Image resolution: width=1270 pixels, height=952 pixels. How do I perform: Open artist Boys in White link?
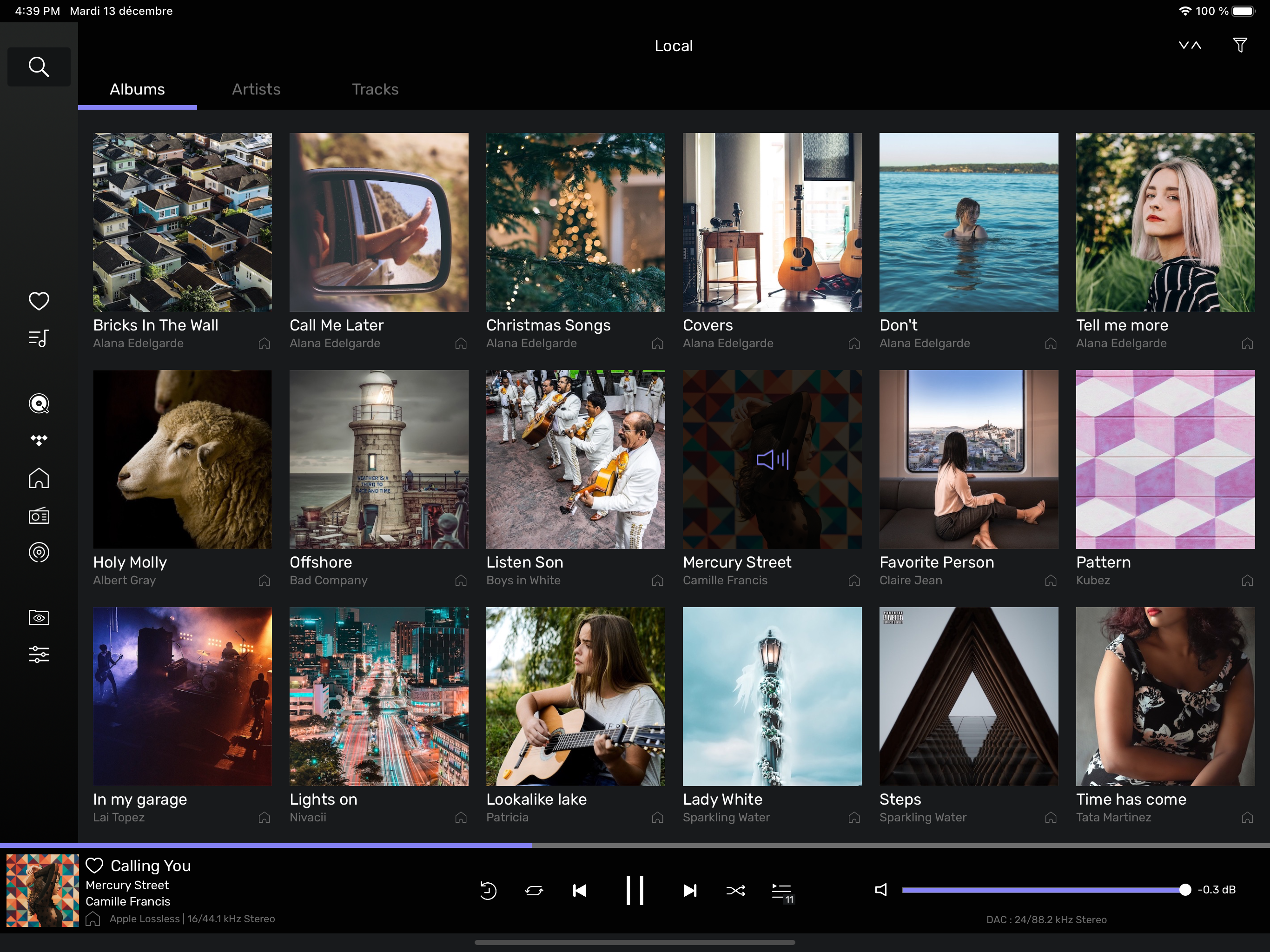tap(523, 581)
